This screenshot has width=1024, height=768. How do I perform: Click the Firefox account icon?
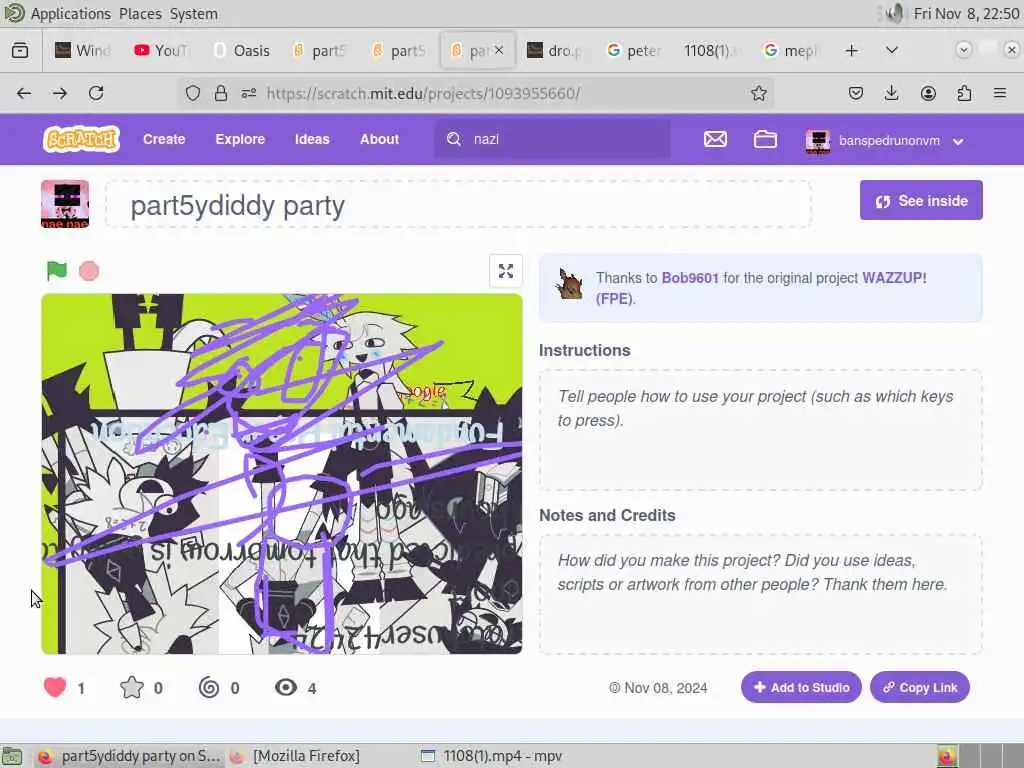[928, 93]
